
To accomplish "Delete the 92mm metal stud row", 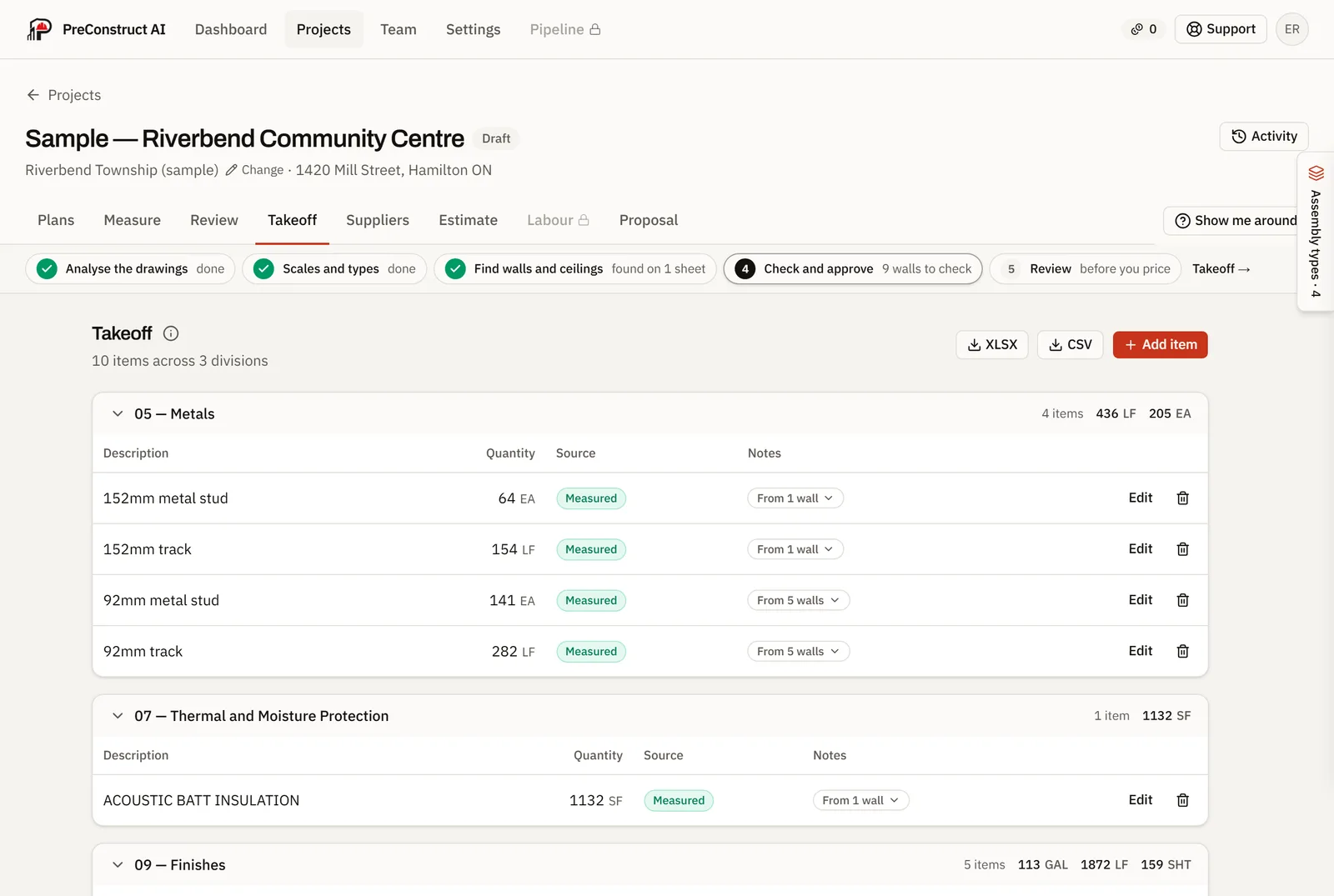I will pyautogui.click(x=1182, y=600).
